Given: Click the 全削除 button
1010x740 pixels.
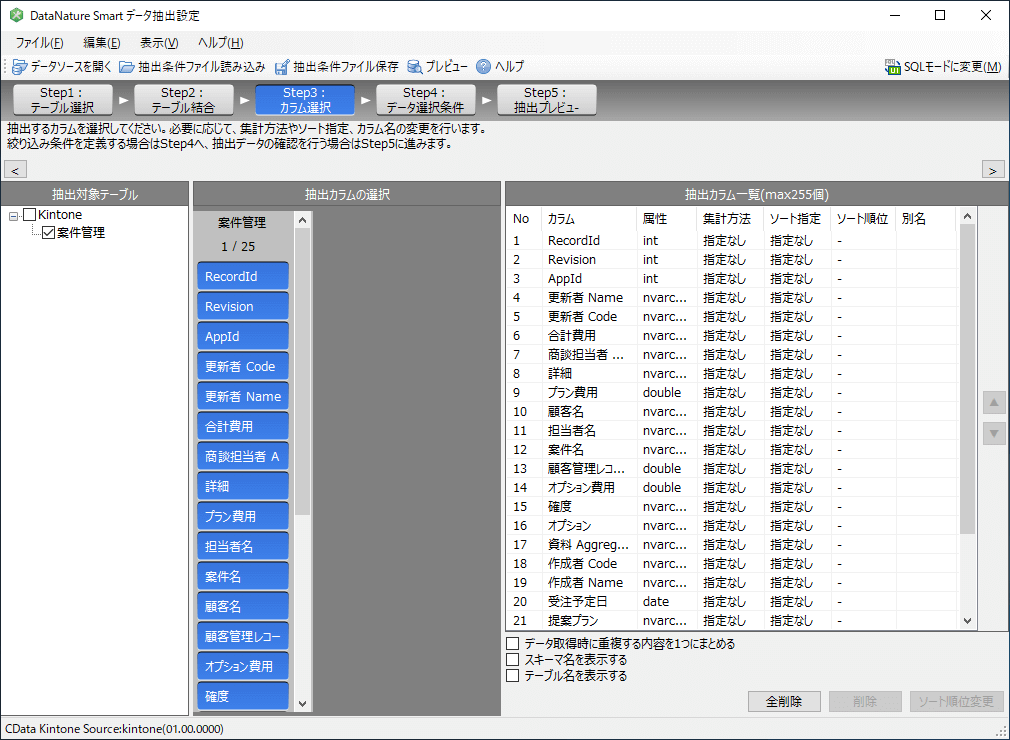Looking at the screenshot, I should (x=784, y=701).
